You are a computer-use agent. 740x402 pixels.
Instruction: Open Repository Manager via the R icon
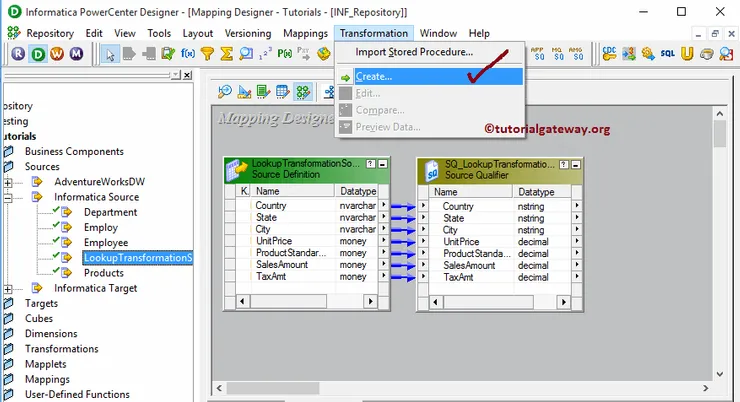point(18,54)
